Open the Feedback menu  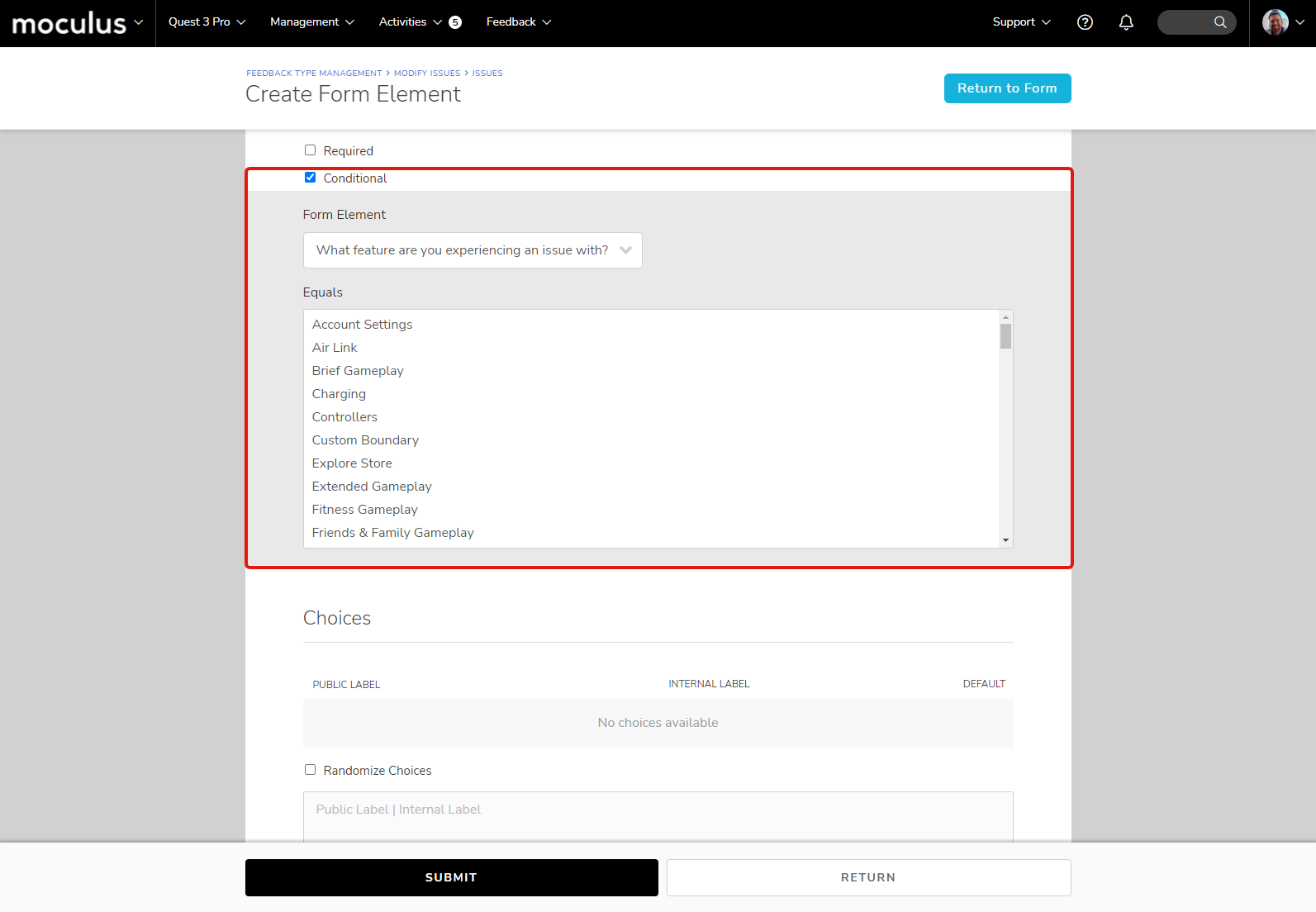click(518, 22)
